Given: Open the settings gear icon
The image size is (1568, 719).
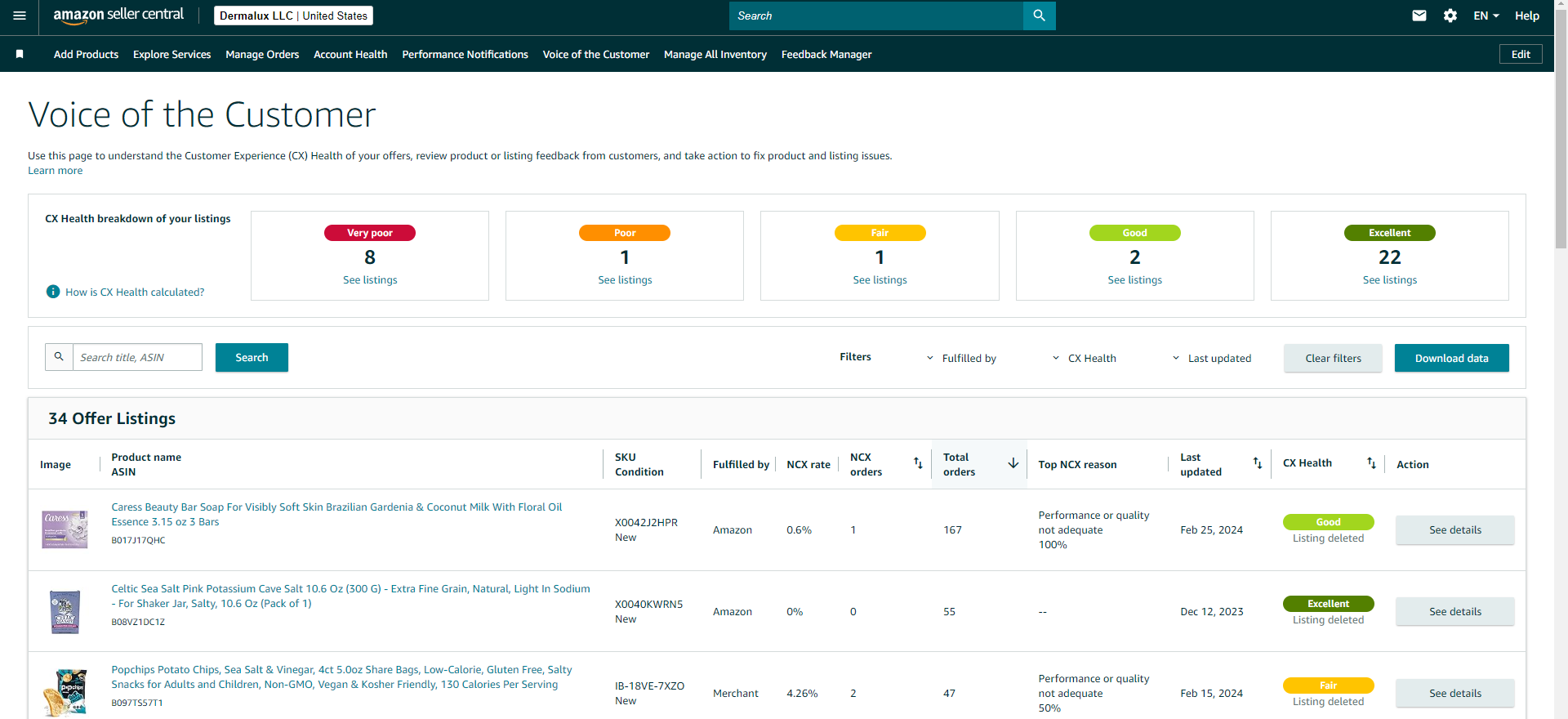Looking at the screenshot, I should (1450, 16).
